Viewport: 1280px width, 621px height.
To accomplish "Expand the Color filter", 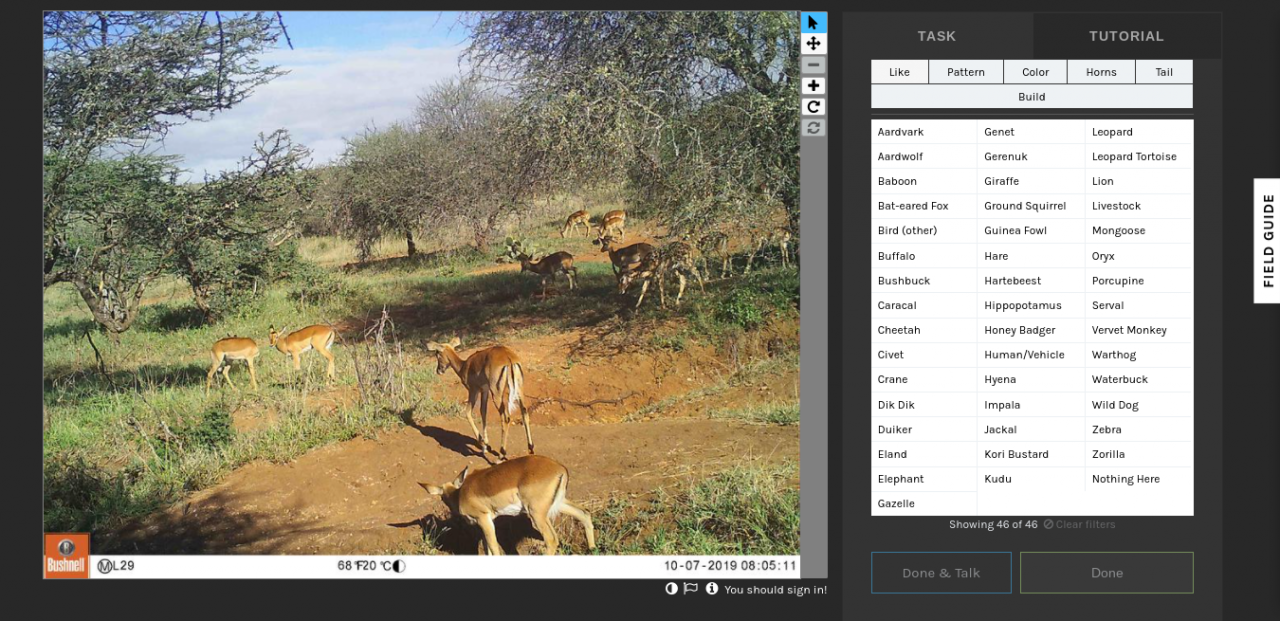I will coord(1035,72).
